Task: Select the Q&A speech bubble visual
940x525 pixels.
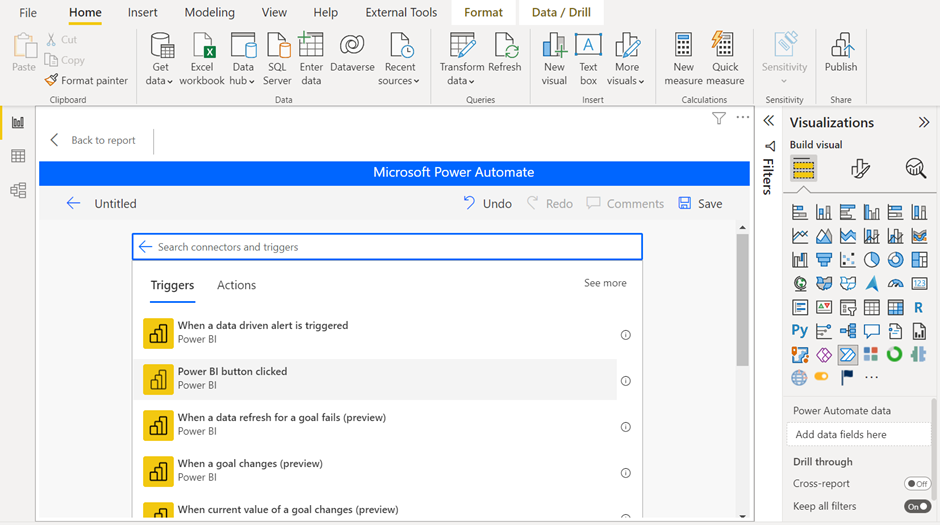Action: 871,331
